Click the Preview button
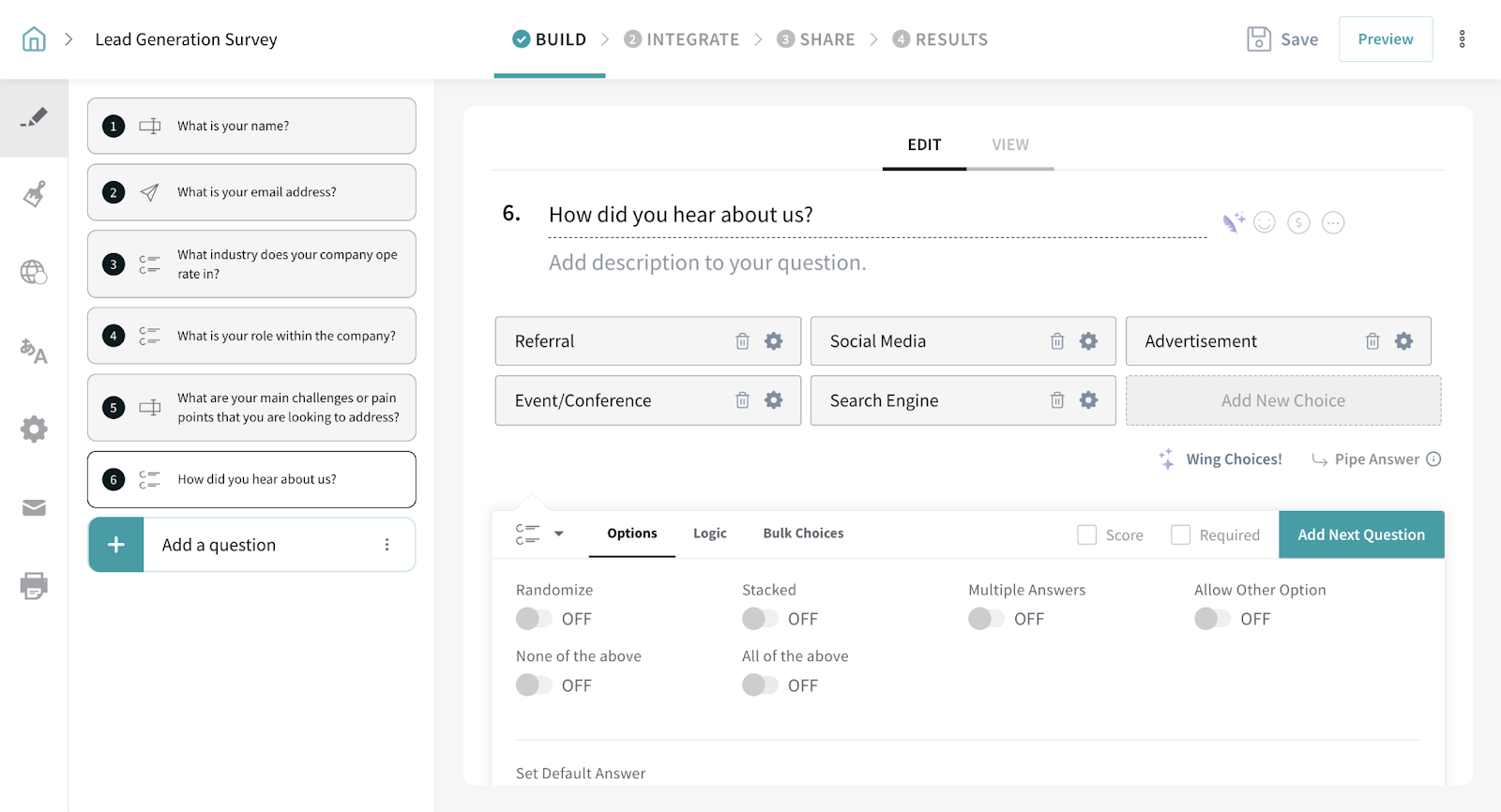 (x=1385, y=39)
